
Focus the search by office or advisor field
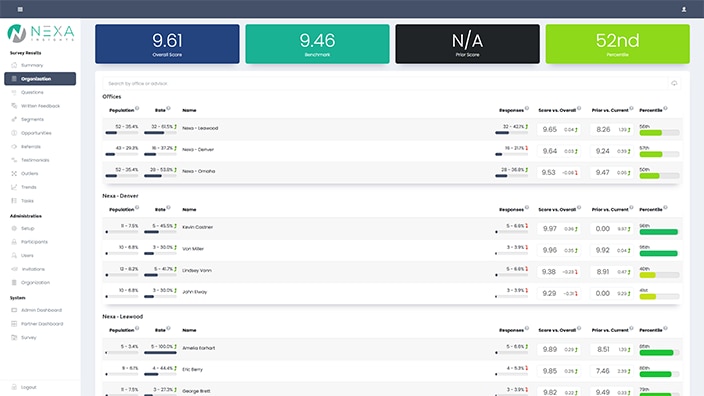coord(385,84)
